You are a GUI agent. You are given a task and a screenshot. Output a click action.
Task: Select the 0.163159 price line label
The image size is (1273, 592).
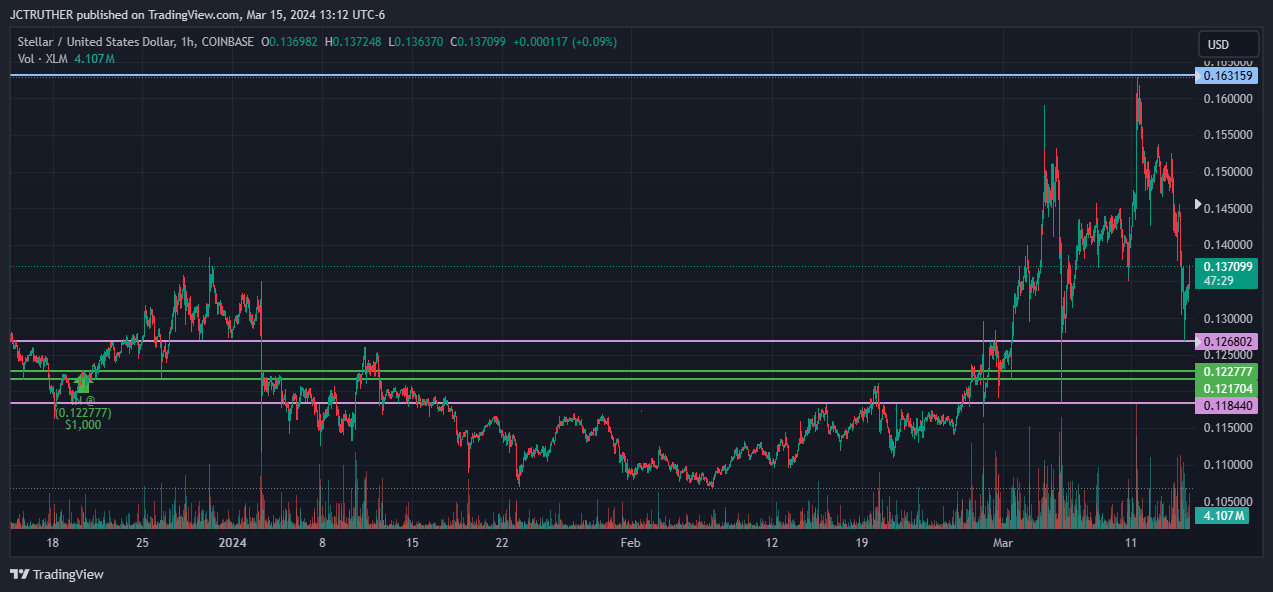pyautogui.click(x=1226, y=75)
